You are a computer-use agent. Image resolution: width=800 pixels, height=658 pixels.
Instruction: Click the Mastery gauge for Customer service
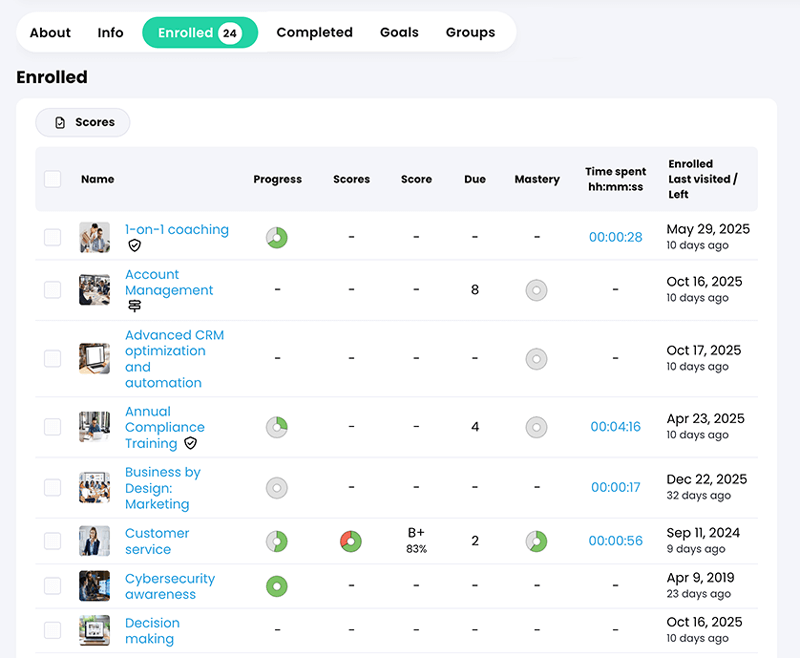click(x=536, y=541)
